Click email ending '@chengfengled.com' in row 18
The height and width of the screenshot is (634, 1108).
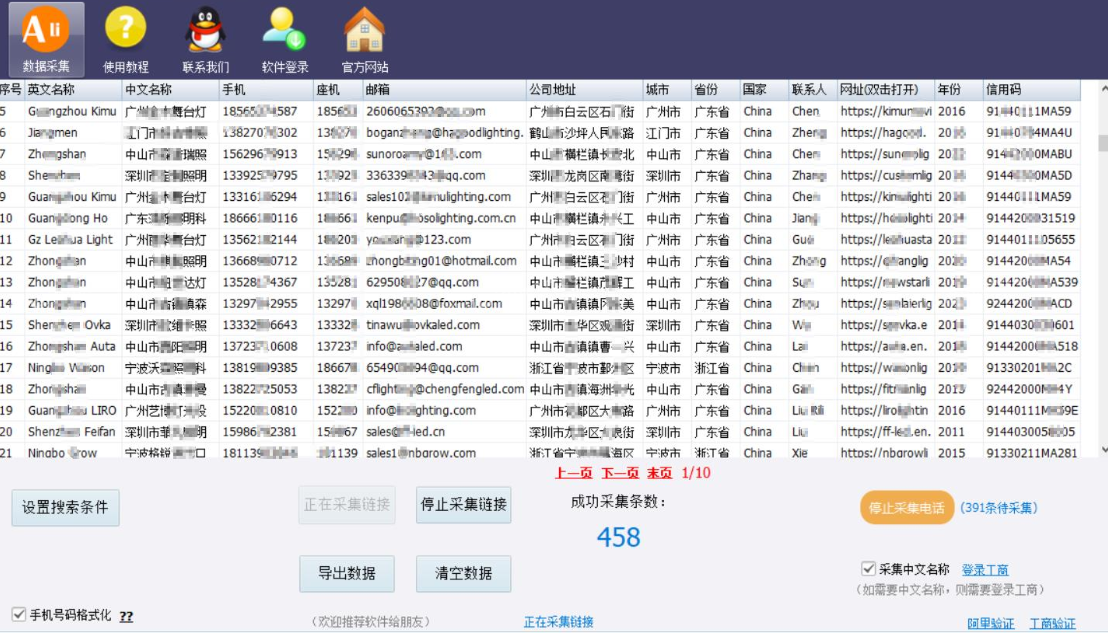point(445,389)
